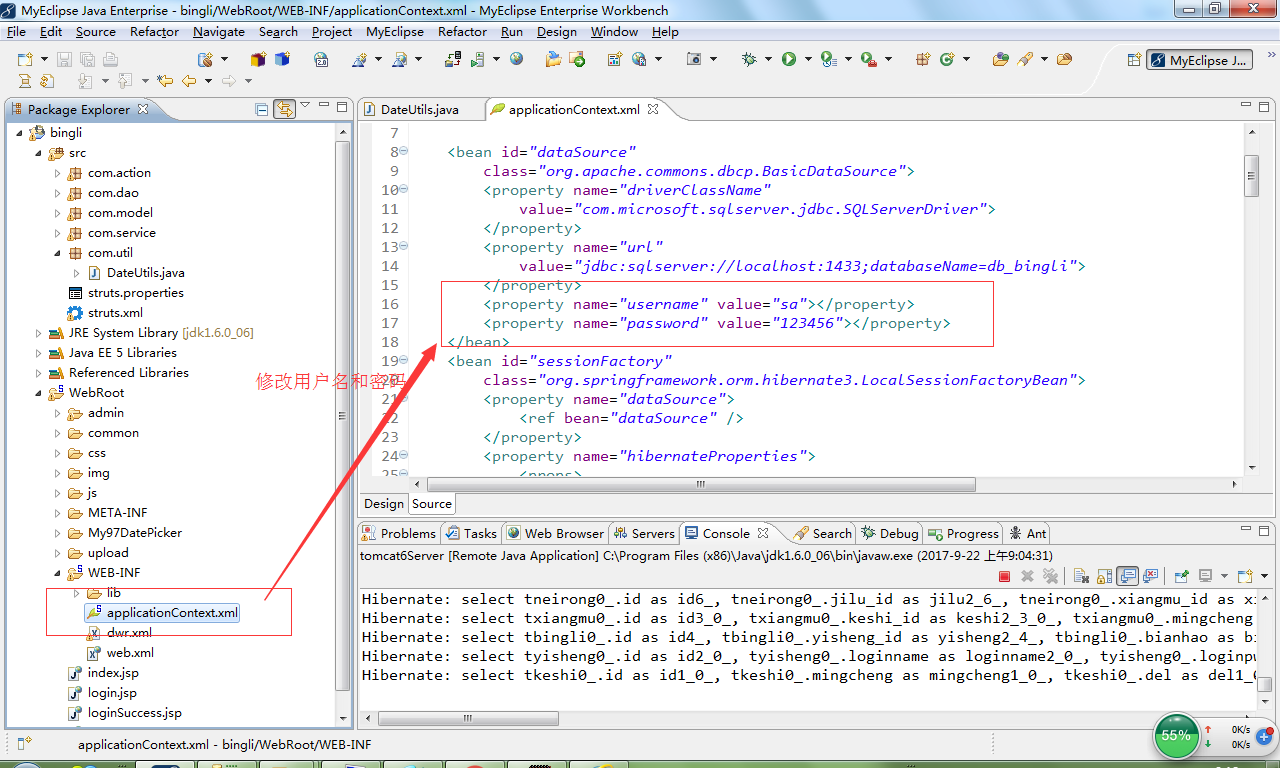The width and height of the screenshot is (1280, 768).
Task: Toggle Link with Editor in Package Explorer
Action: point(285,109)
